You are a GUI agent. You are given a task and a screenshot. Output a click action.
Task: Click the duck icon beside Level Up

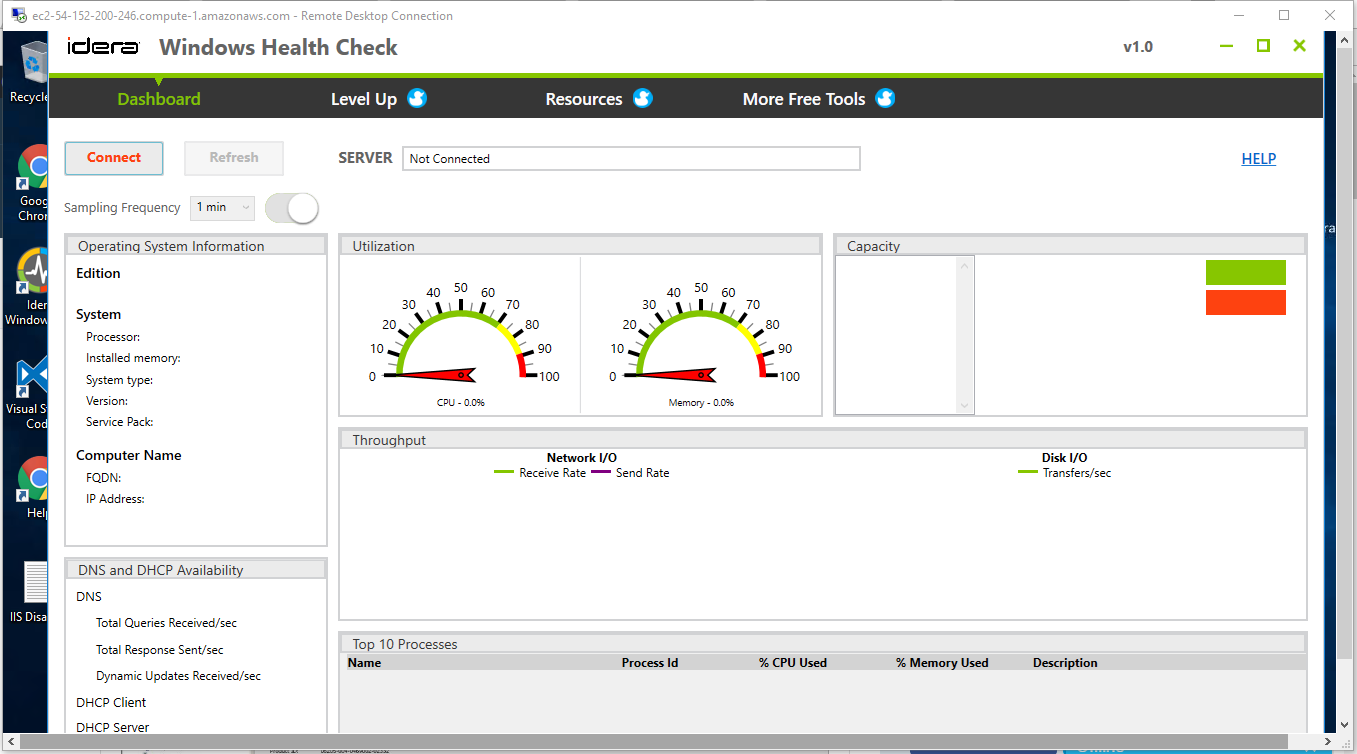click(x=417, y=98)
